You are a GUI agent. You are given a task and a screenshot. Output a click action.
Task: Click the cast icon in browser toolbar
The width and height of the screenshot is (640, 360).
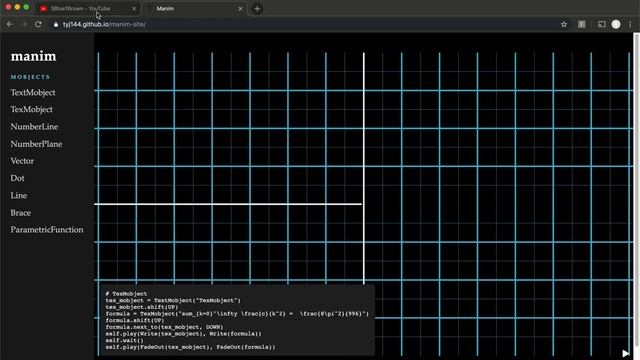coord(601,24)
